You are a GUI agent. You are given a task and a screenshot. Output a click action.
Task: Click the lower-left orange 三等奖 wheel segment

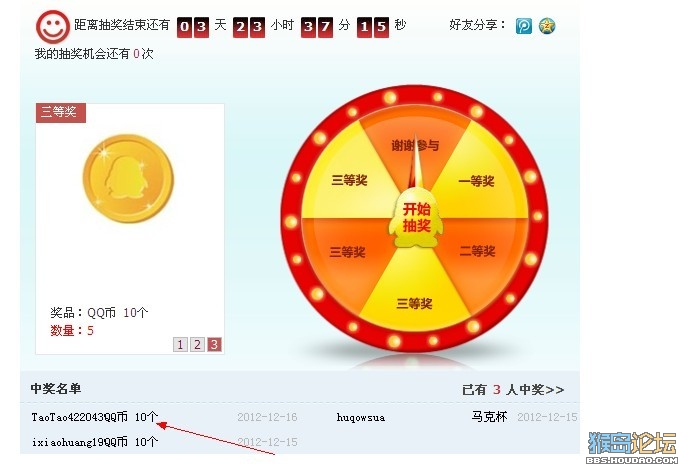click(347, 252)
